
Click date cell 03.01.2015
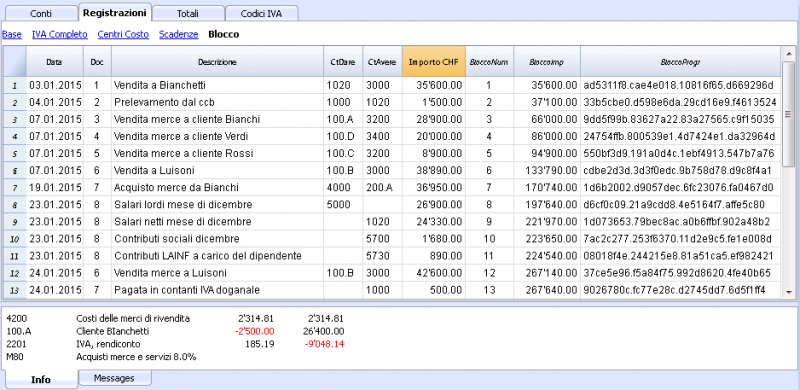(54, 85)
